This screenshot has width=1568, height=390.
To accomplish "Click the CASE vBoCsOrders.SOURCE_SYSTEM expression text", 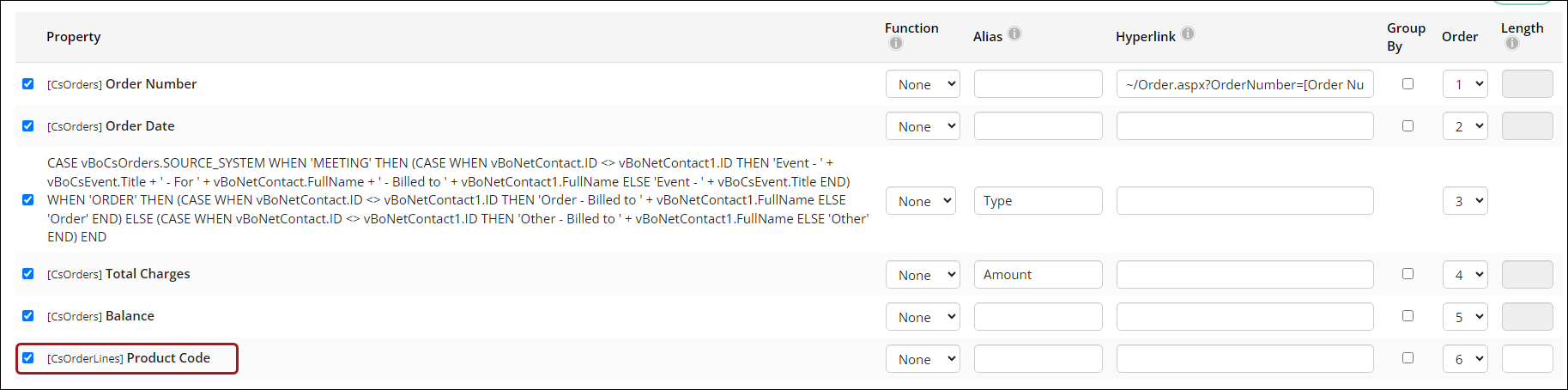I will pyautogui.click(x=458, y=200).
